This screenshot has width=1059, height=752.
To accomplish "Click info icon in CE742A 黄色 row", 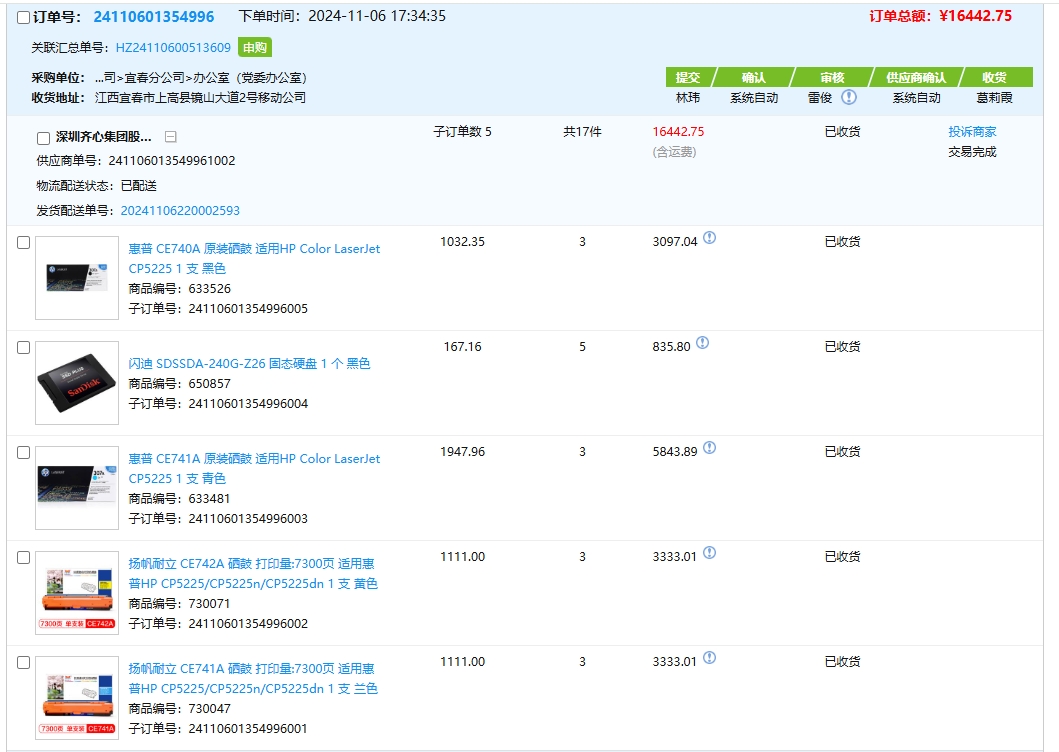I will tap(709, 553).
